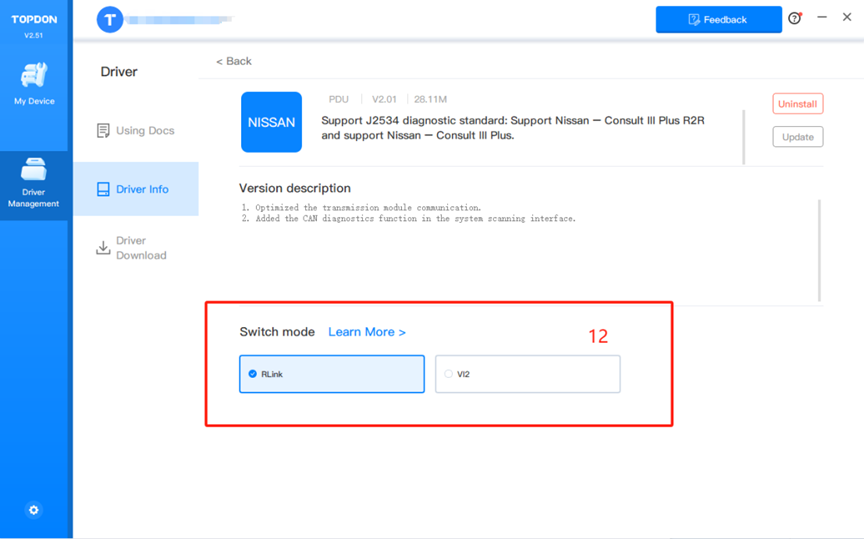The width and height of the screenshot is (864, 539).
Task: Click the Driver Download arrow icon
Action: point(103,247)
